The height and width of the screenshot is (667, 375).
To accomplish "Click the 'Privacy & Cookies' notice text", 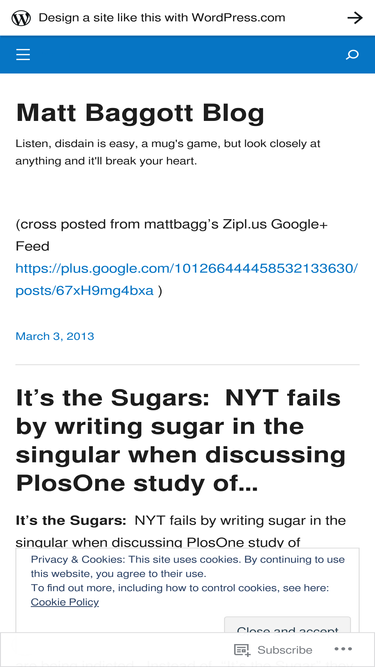I will (x=188, y=566).
